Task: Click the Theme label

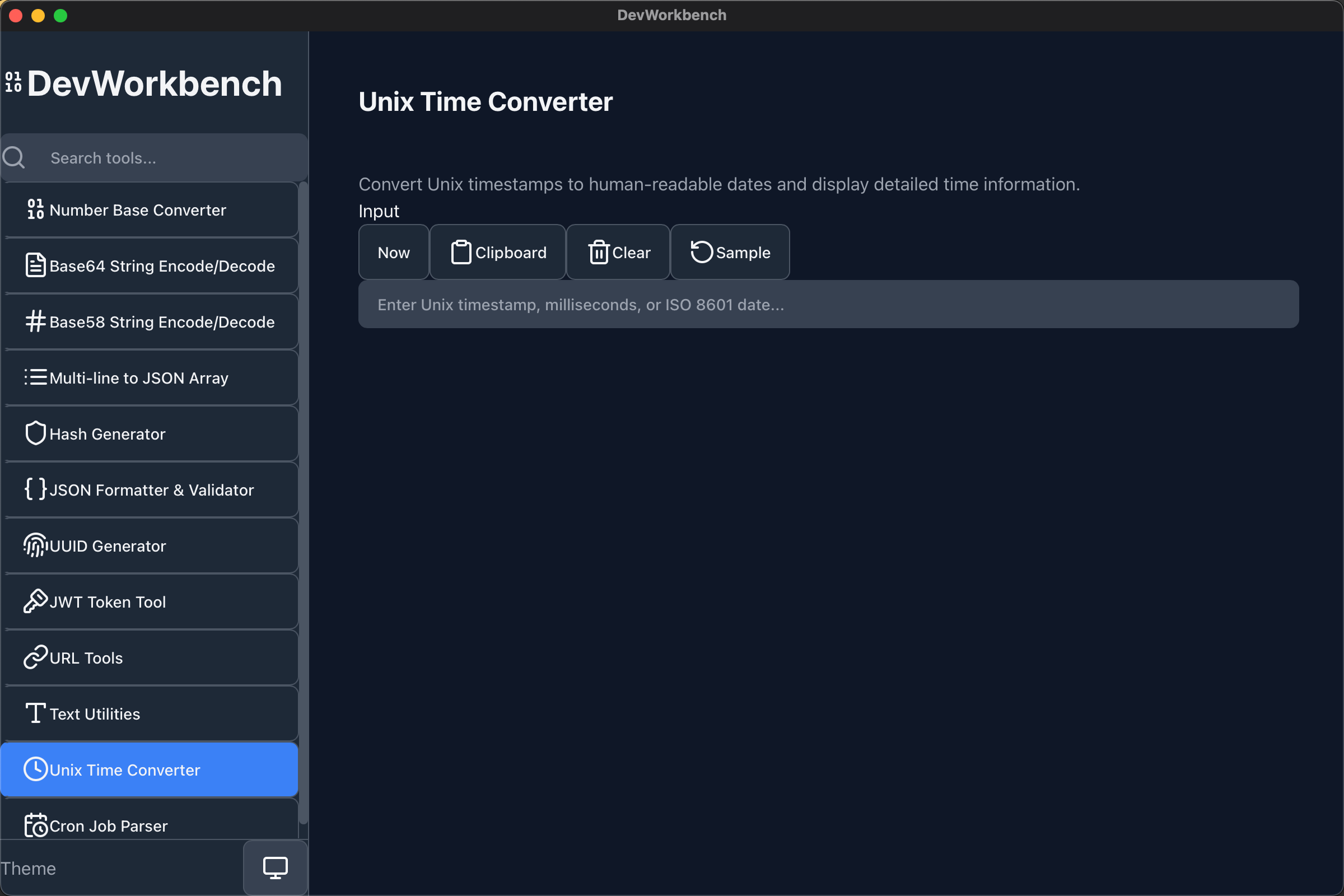Action: pos(29,868)
